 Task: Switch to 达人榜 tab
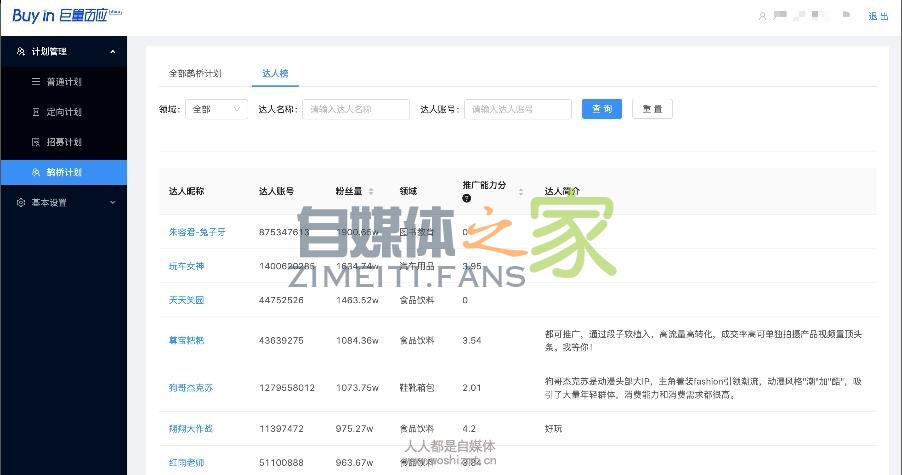tap(275, 73)
